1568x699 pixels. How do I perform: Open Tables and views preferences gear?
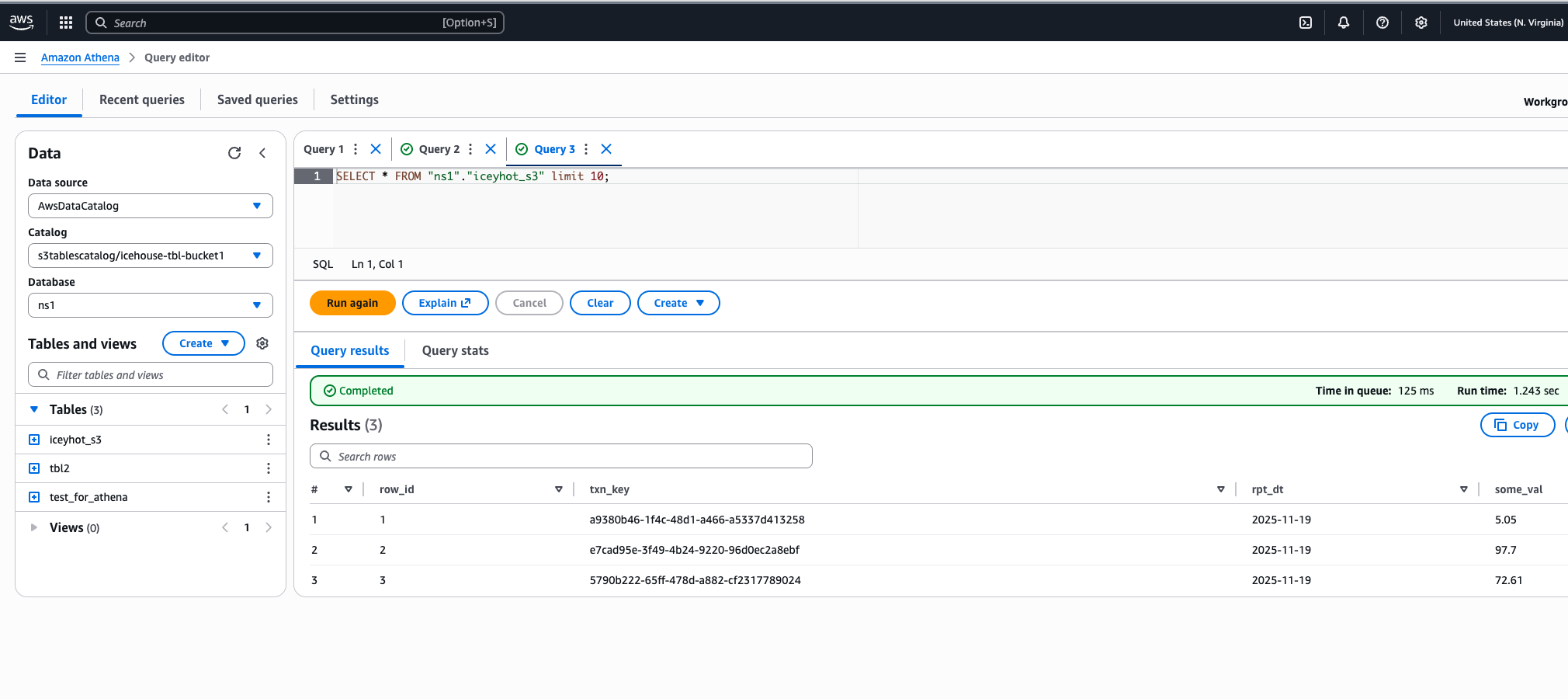click(x=262, y=343)
